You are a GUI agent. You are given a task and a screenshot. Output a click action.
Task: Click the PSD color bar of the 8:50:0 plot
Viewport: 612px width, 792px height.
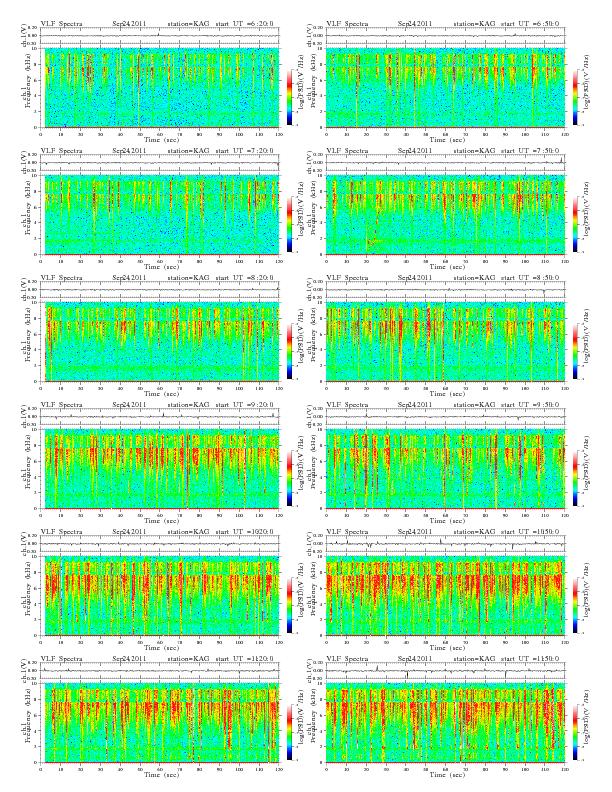pyautogui.click(x=576, y=351)
